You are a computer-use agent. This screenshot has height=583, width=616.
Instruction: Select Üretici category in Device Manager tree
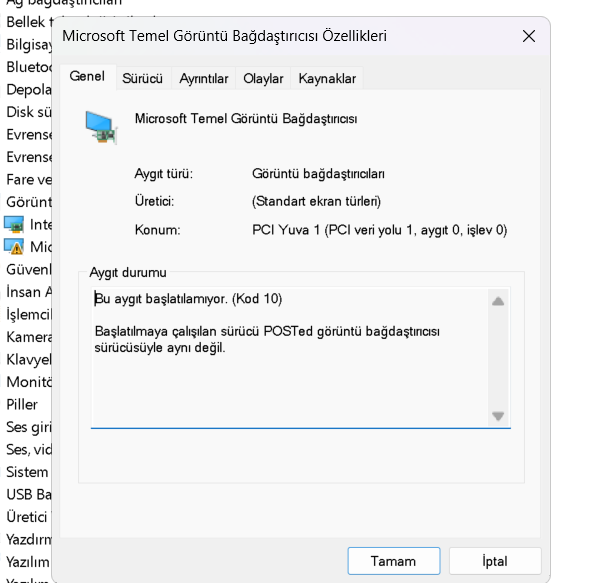(27, 517)
